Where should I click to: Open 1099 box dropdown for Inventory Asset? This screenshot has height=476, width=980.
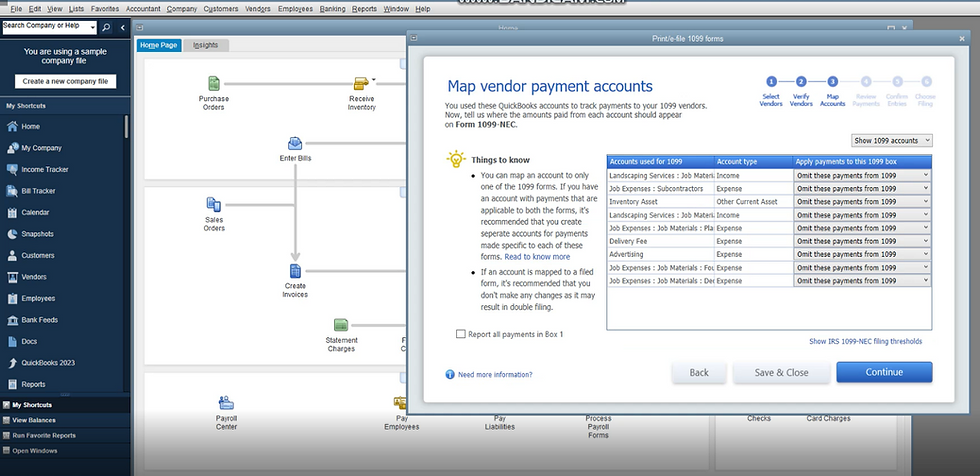coord(862,202)
